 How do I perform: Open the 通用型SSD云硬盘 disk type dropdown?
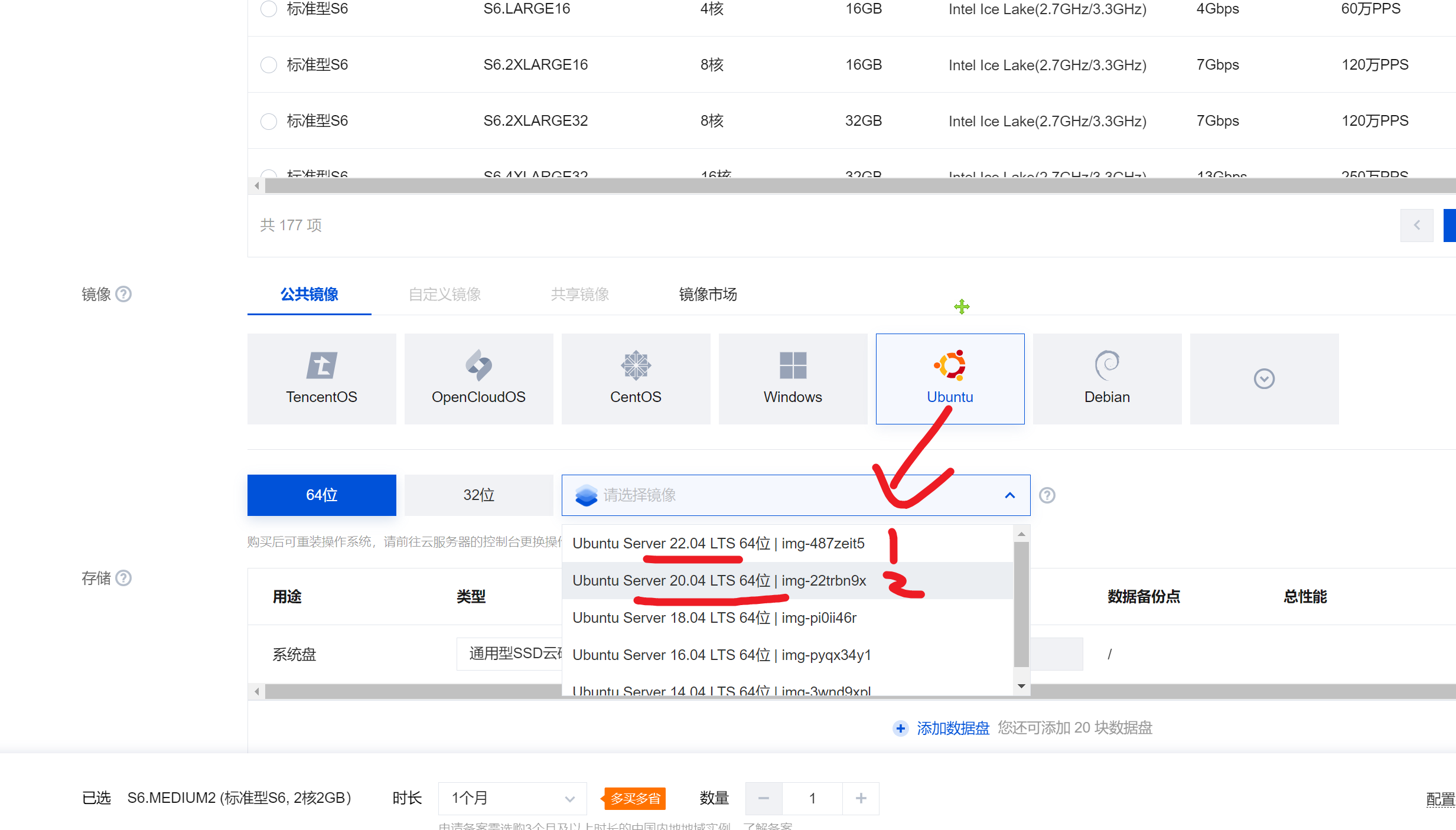(509, 653)
